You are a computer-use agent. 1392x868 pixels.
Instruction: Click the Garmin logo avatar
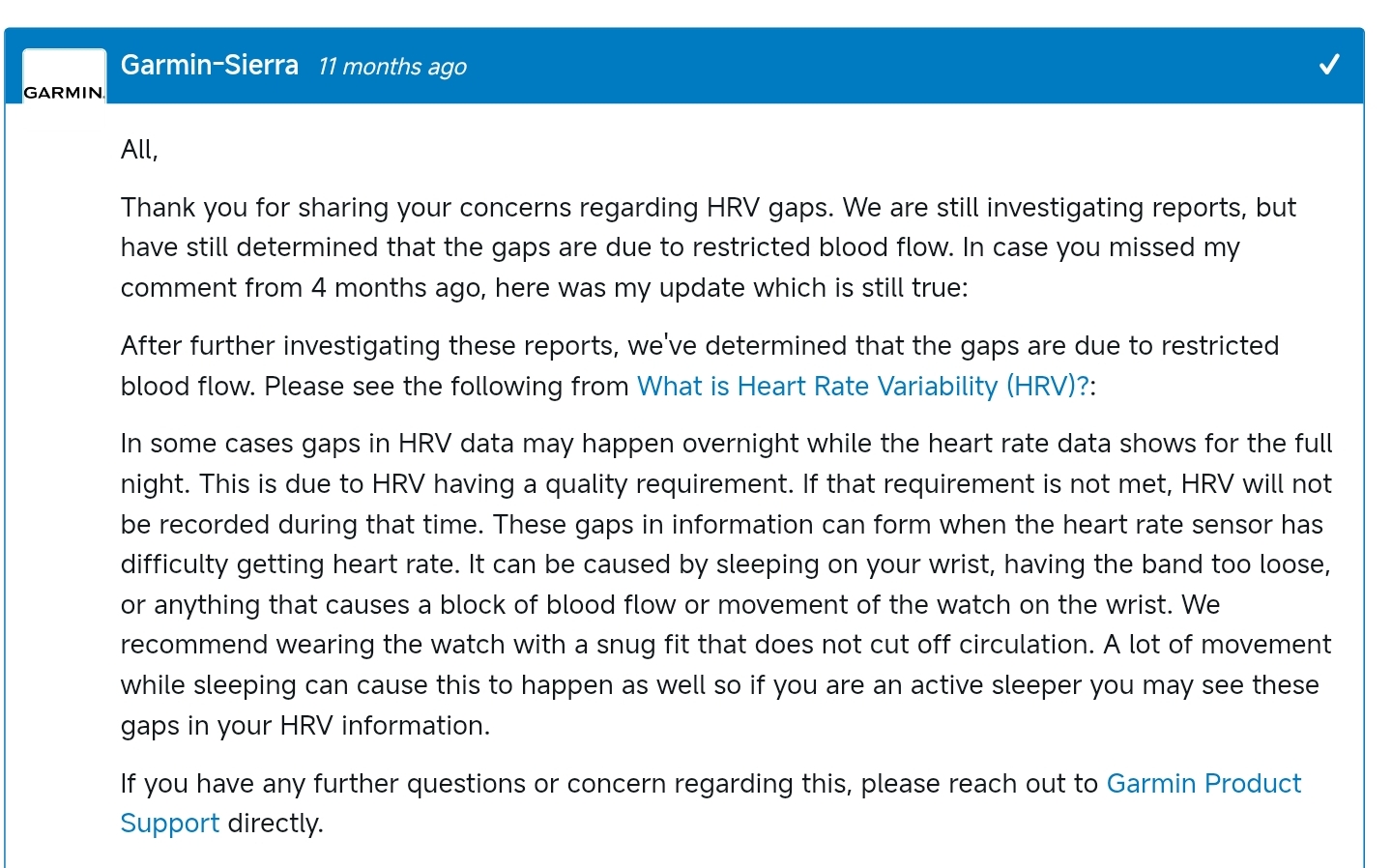pyautogui.click(x=64, y=76)
